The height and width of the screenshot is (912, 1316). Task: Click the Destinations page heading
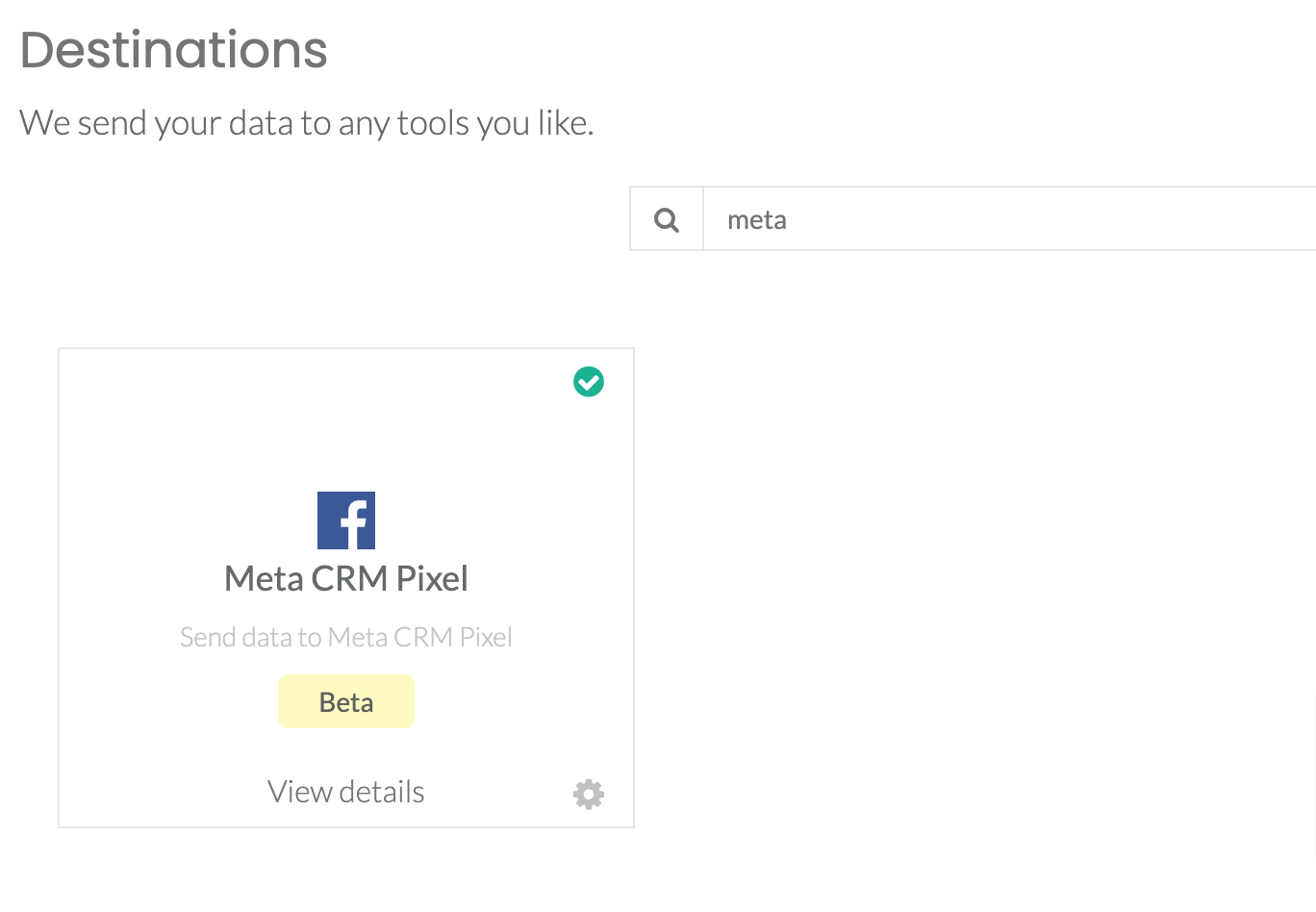pyautogui.click(x=173, y=50)
